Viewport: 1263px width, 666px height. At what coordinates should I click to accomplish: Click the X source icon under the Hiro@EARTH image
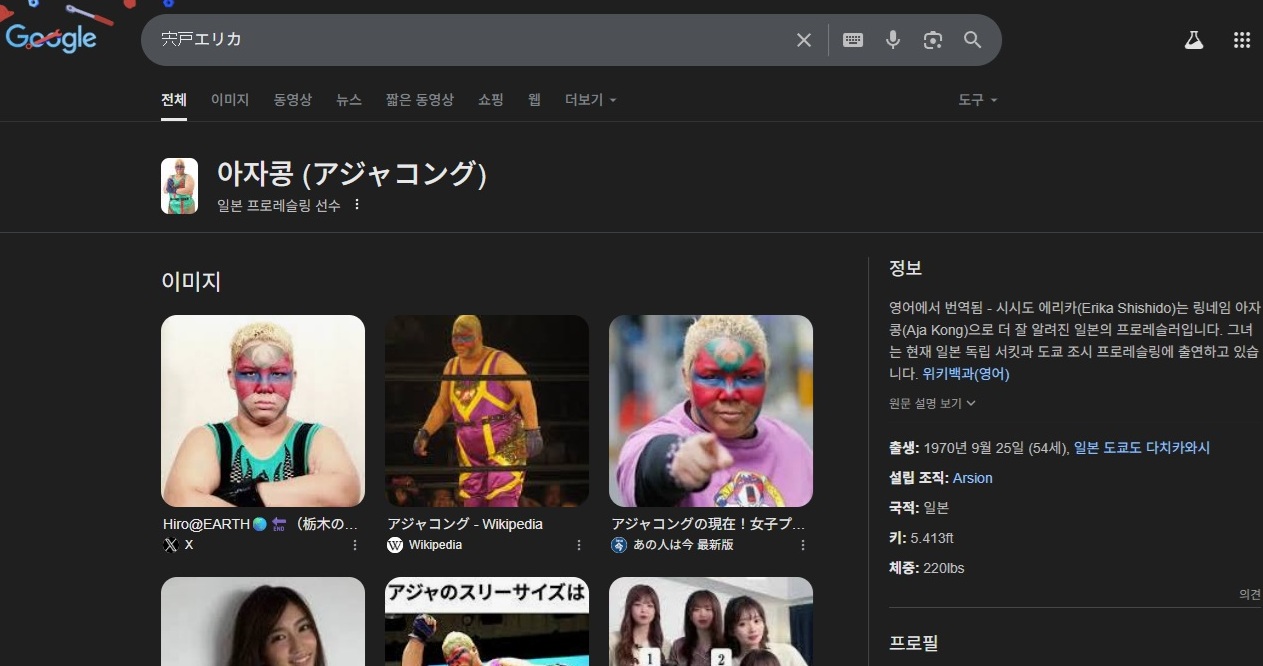coord(170,545)
